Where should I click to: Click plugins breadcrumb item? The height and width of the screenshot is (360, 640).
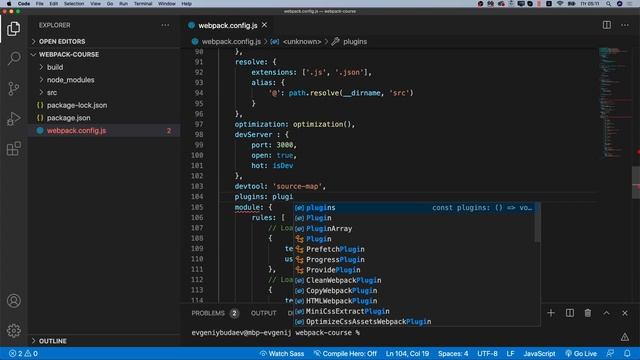click(x=355, y=42)
